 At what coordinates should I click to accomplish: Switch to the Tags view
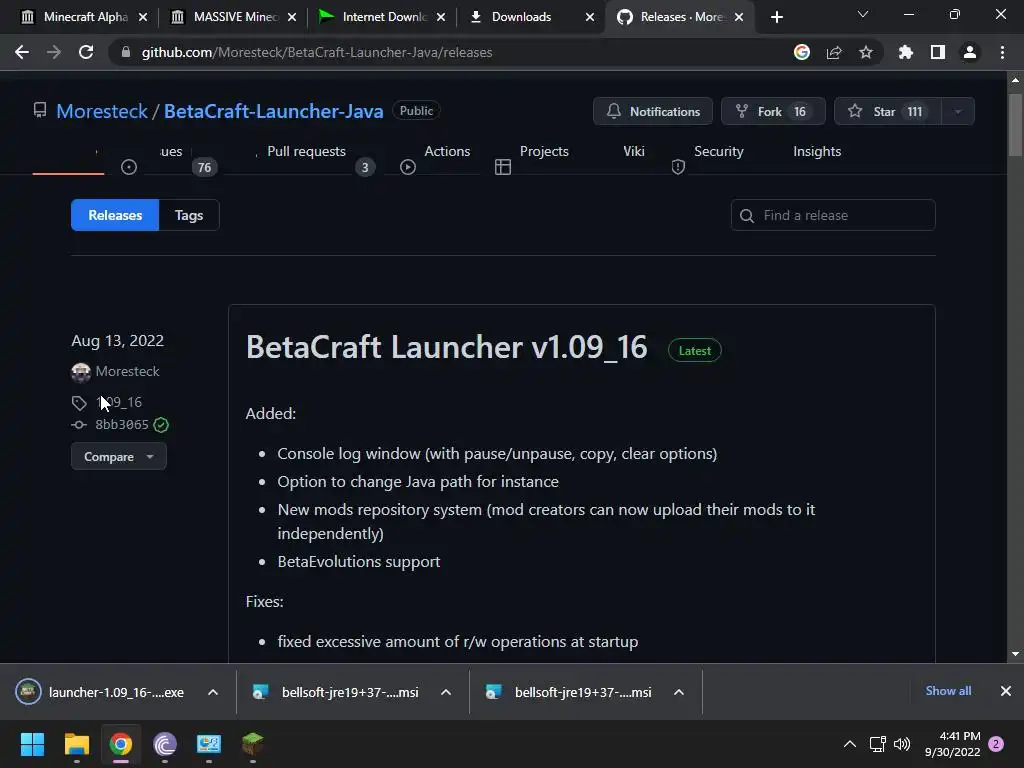coord(189,215)
